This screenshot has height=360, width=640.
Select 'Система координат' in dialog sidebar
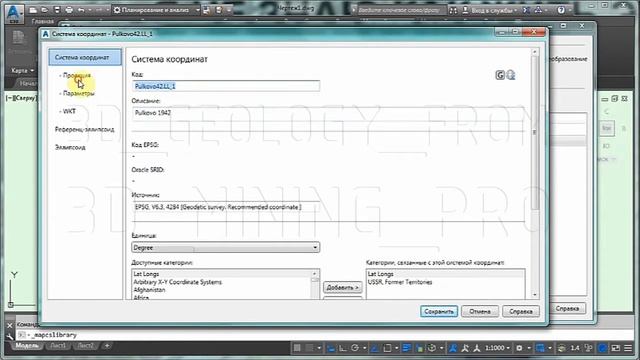click(x=85, y=57)
